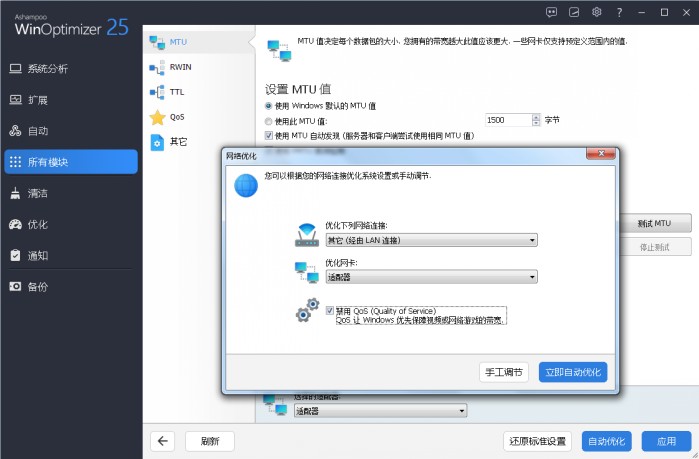Select 清洁 in the sidebar
Screen dimensions: 699x459
(x=38, y=193)
